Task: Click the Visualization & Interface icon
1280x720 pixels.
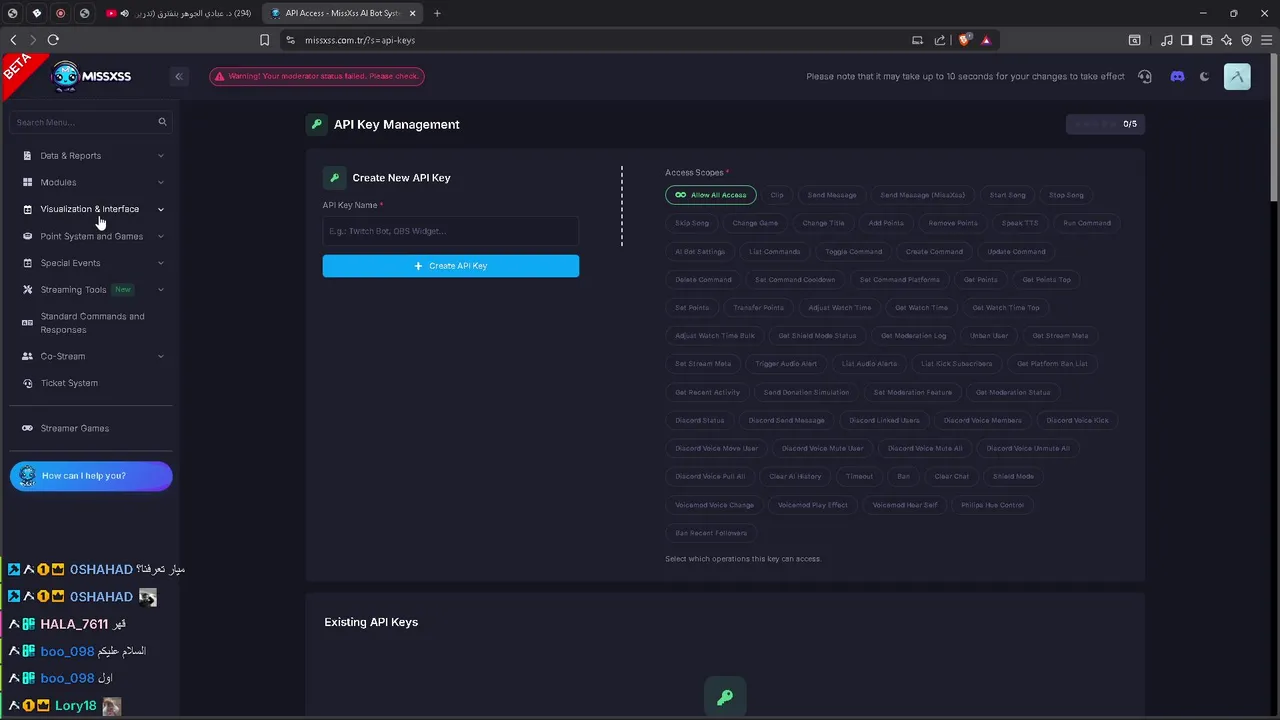Action: click(27, 209)
